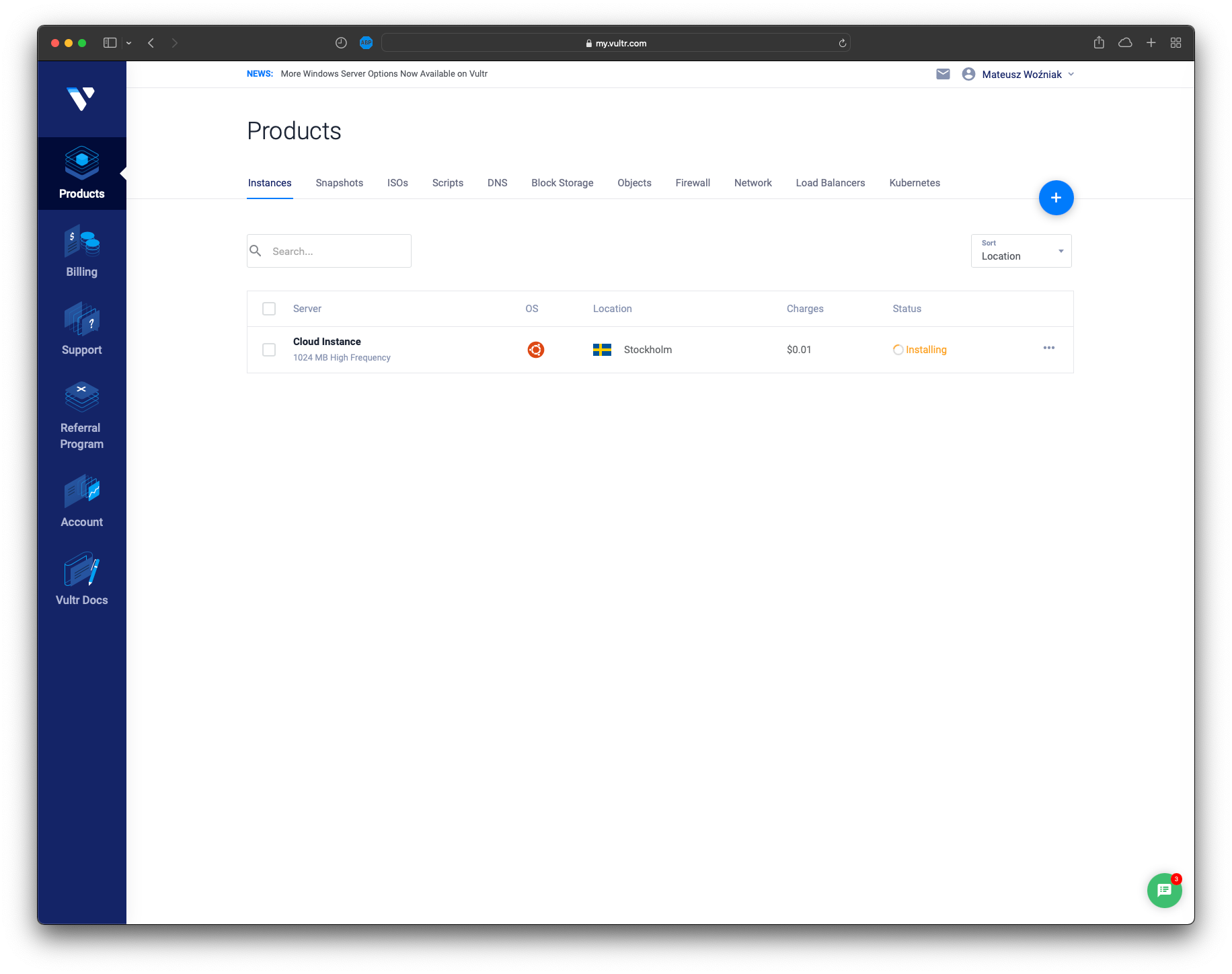Click the $0.01 charges value
This screenshot has height=974, width=1232.
799,350
